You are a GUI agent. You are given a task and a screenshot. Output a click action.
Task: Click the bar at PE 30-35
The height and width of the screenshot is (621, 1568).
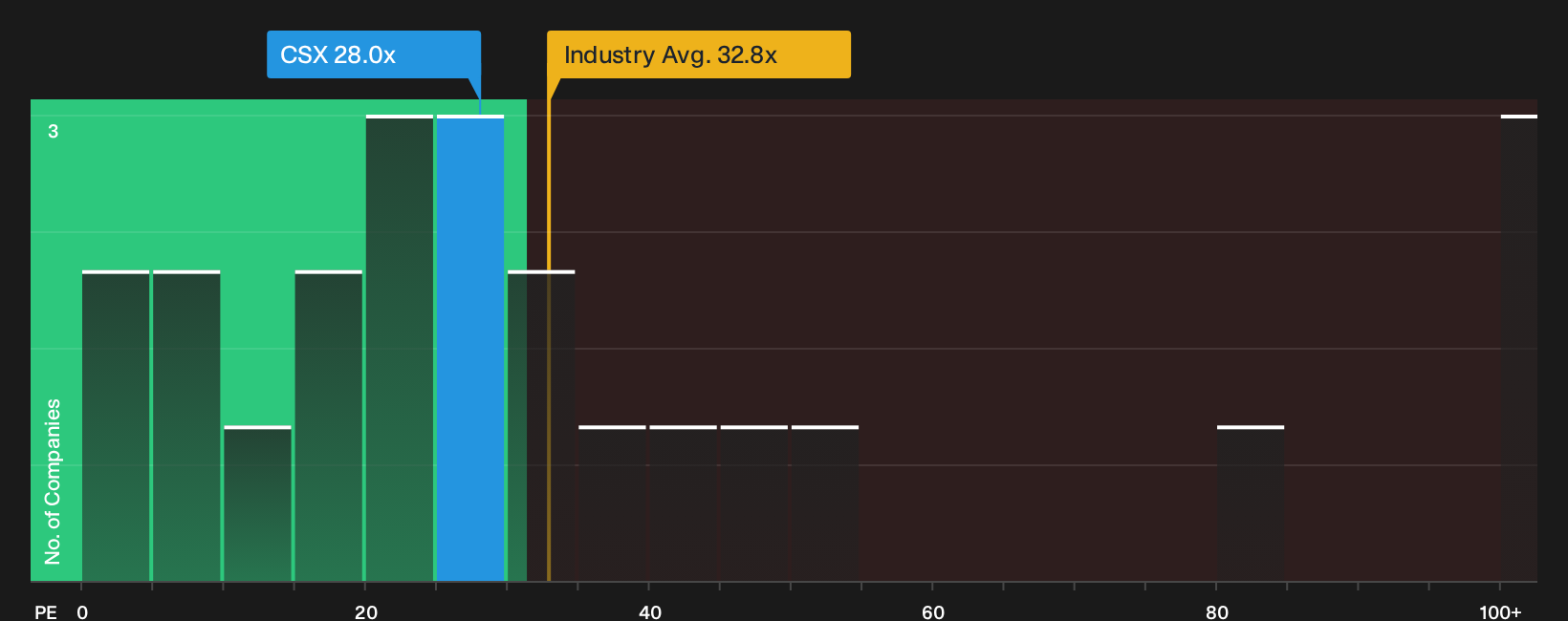[x=541, y=426]
